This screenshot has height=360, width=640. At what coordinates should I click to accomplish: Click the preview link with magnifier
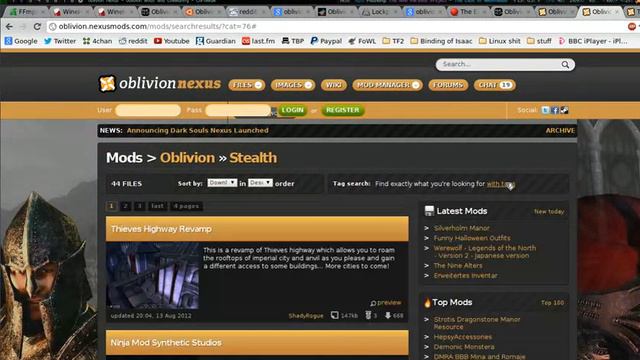click(x=386, y=303)
